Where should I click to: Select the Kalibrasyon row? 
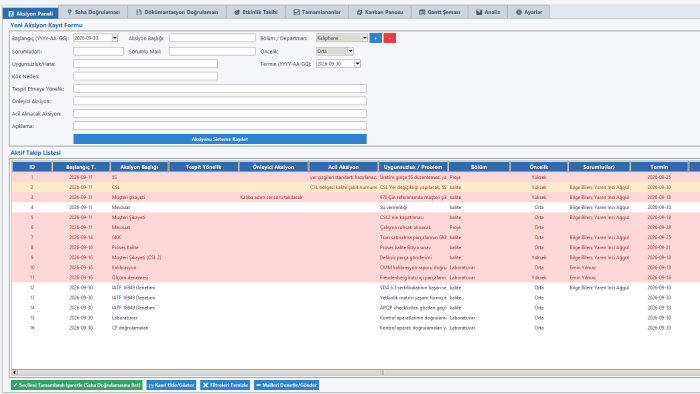tap(356, 267)
